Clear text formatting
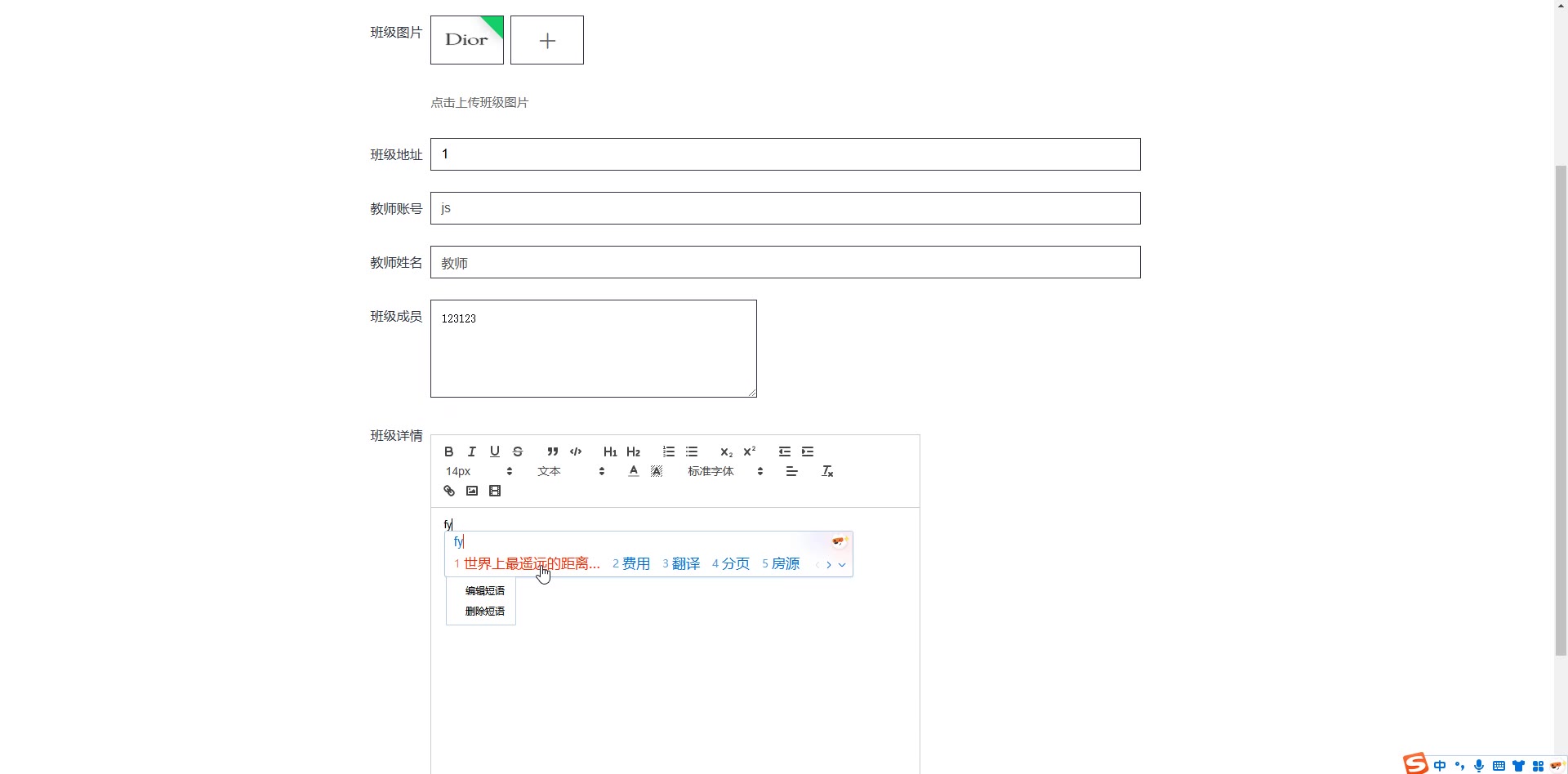 pos(827,471)
